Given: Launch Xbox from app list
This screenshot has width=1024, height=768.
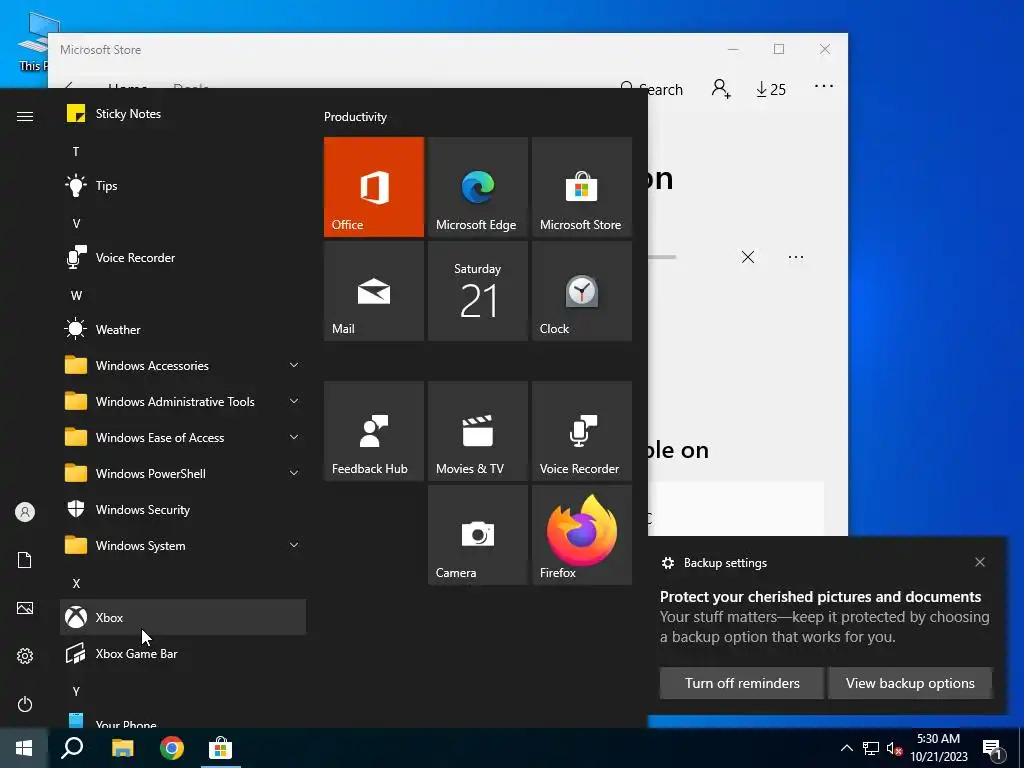Looking at the screenshot, I should [183, 617].
